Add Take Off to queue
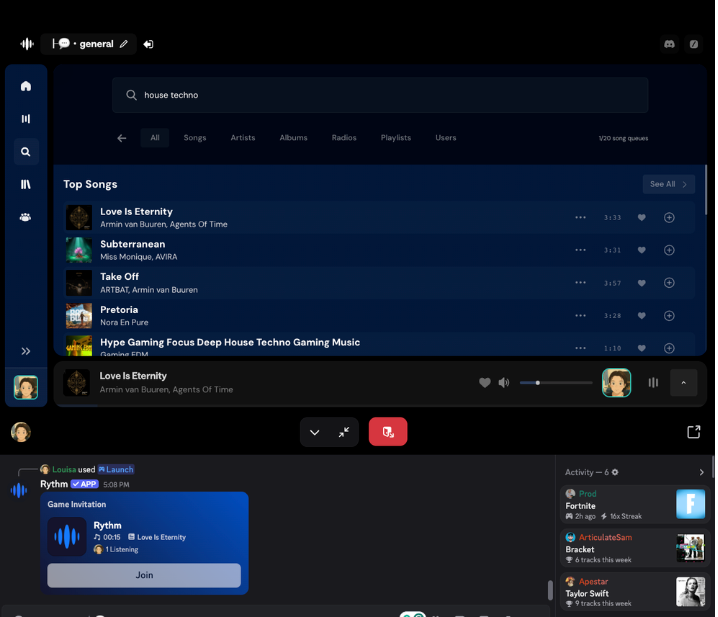 coord(669,283)
